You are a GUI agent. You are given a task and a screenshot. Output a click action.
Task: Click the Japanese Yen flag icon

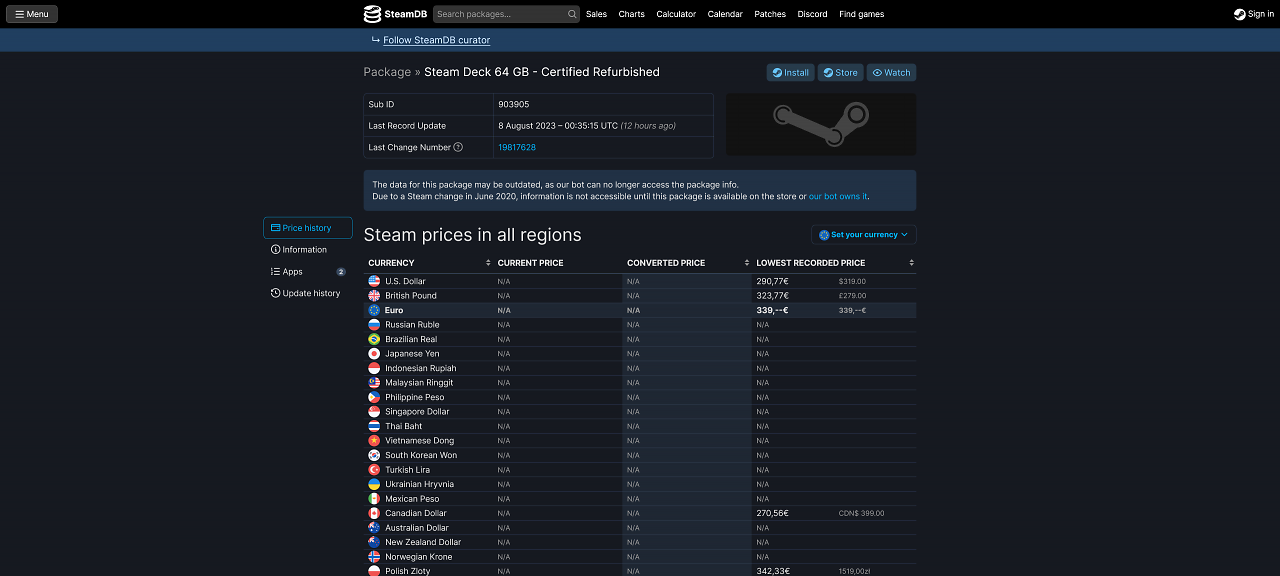(374, 354)
